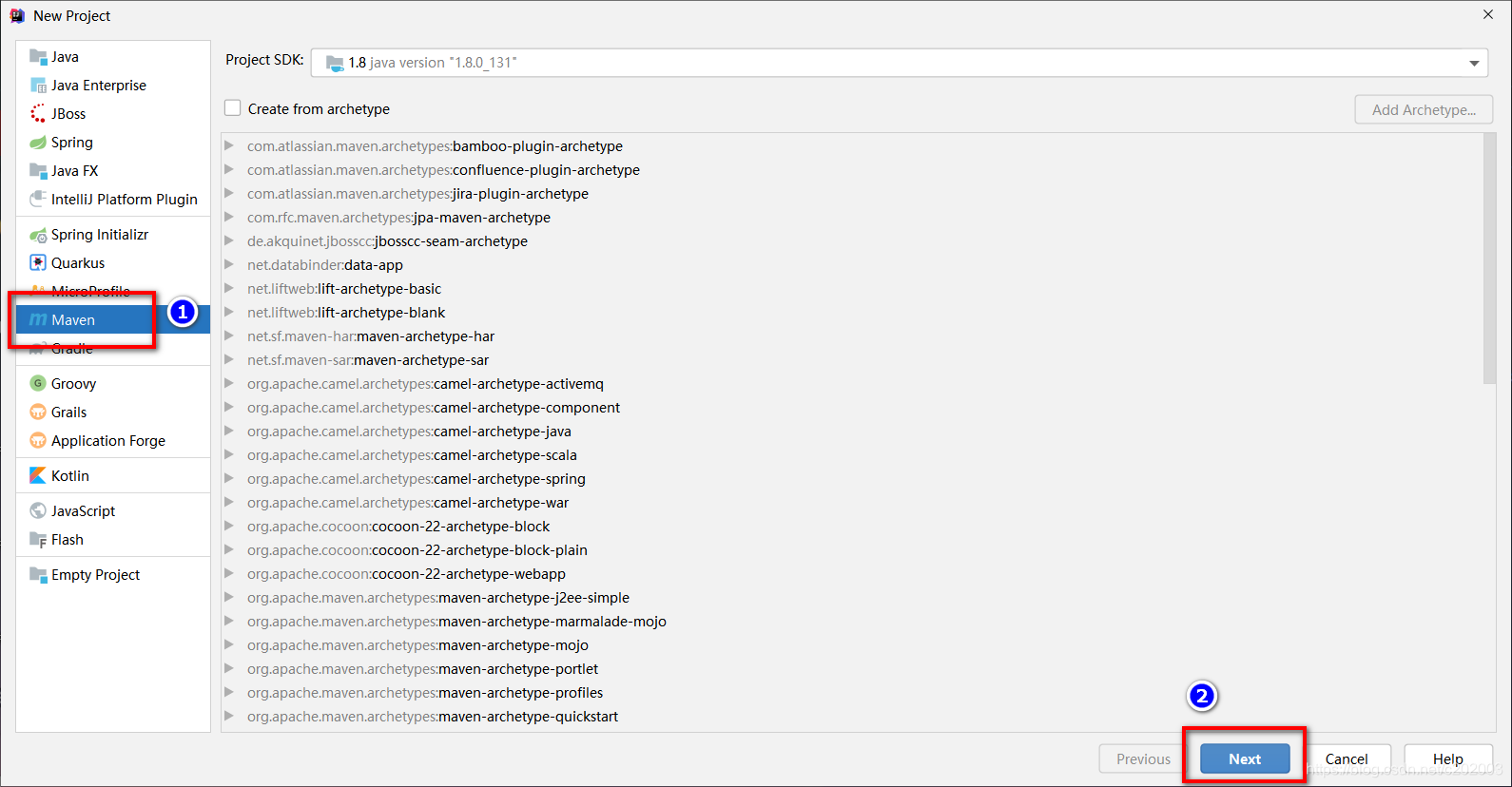Choose Kotlin project type label

click(70, 476)
